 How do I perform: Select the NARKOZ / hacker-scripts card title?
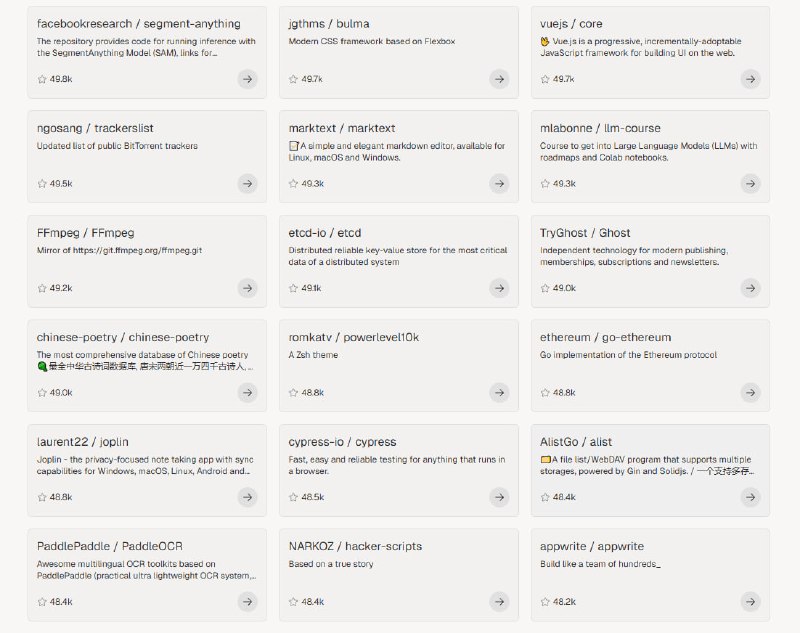point(355,546)
